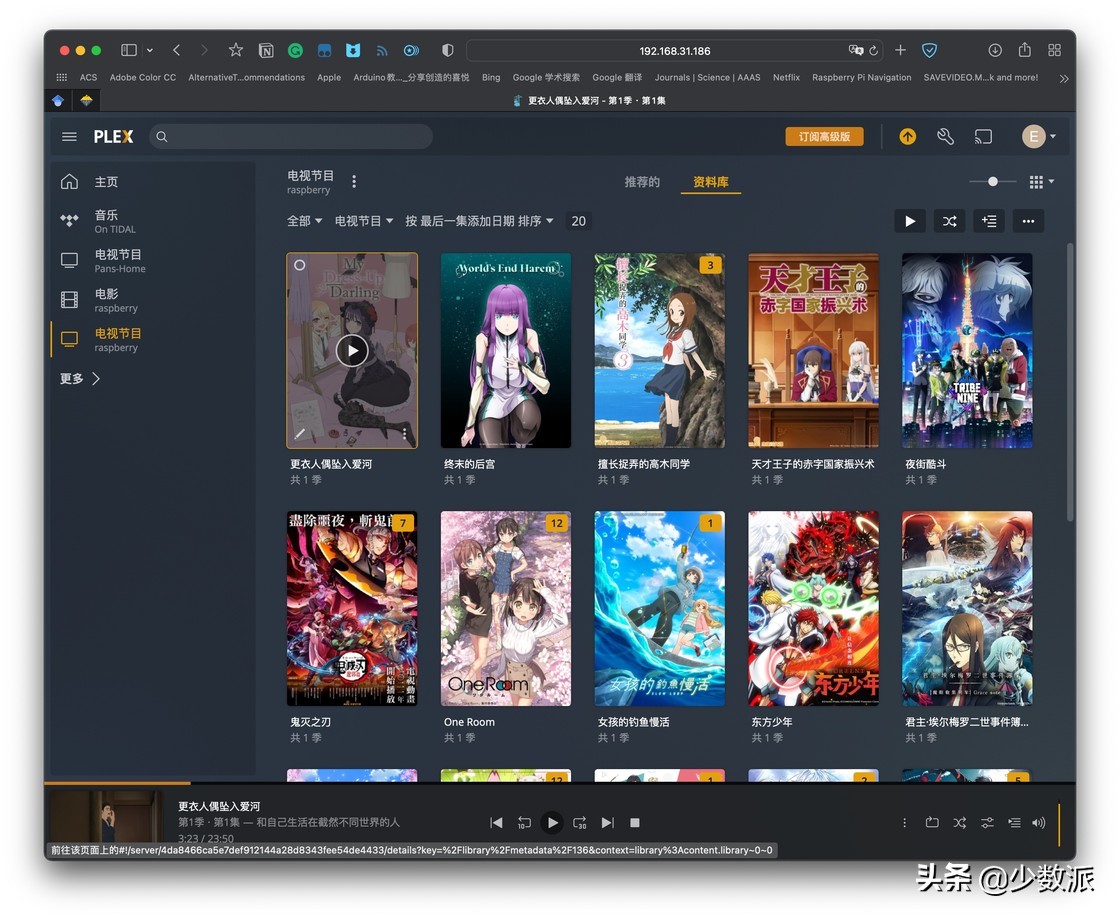The height and width of the screenshot is (919, 1120).
Task: Click the orange upload arrow icon
Action: [907, 136]
